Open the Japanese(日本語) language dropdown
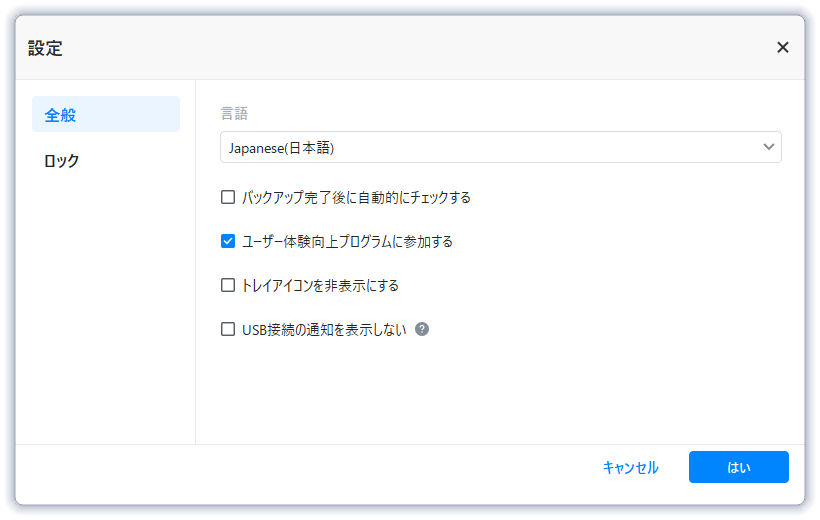This screenshot has width=820, height=520. pos(500,147)
